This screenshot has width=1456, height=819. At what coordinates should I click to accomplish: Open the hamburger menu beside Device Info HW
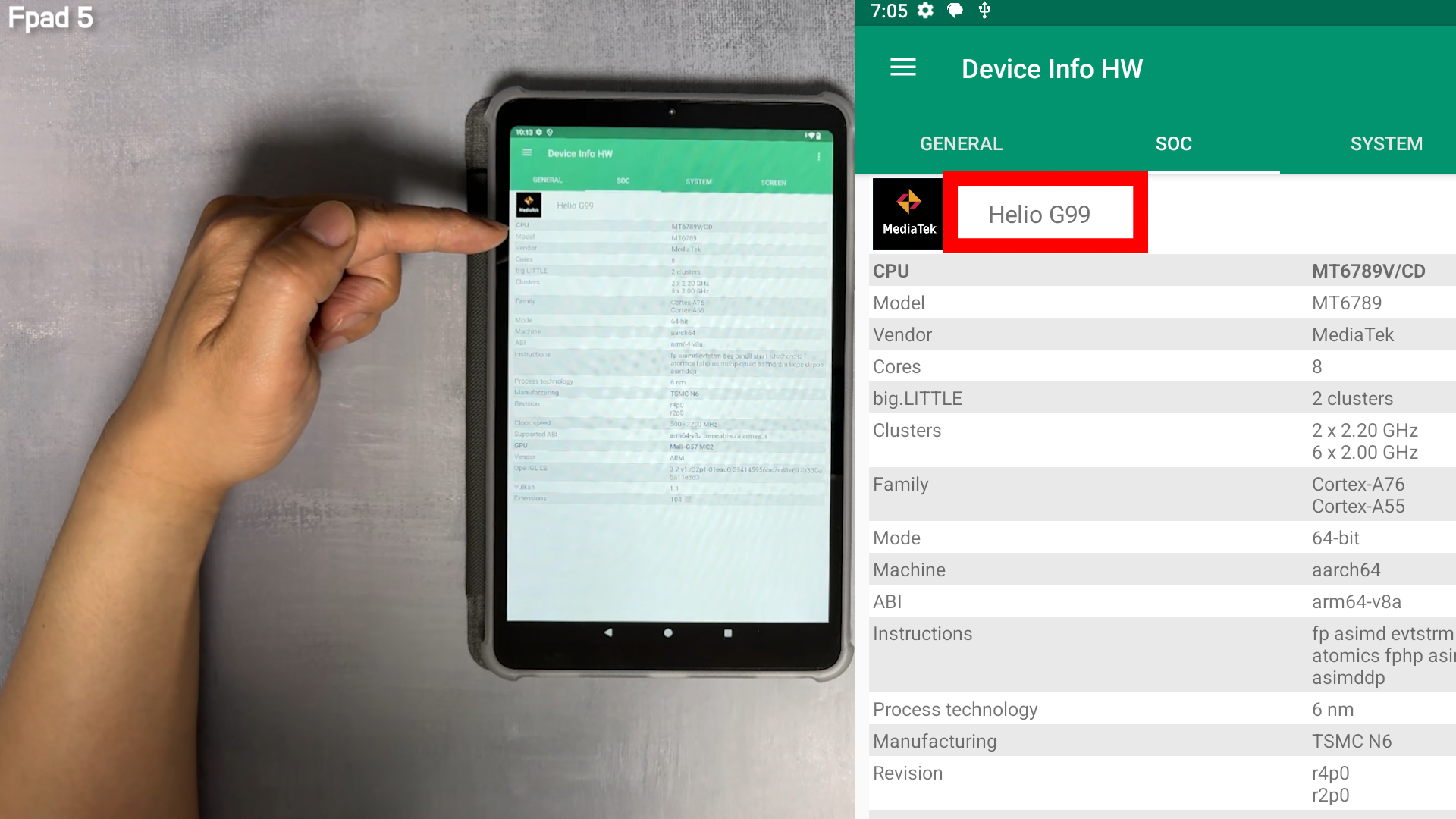[902, 68]
